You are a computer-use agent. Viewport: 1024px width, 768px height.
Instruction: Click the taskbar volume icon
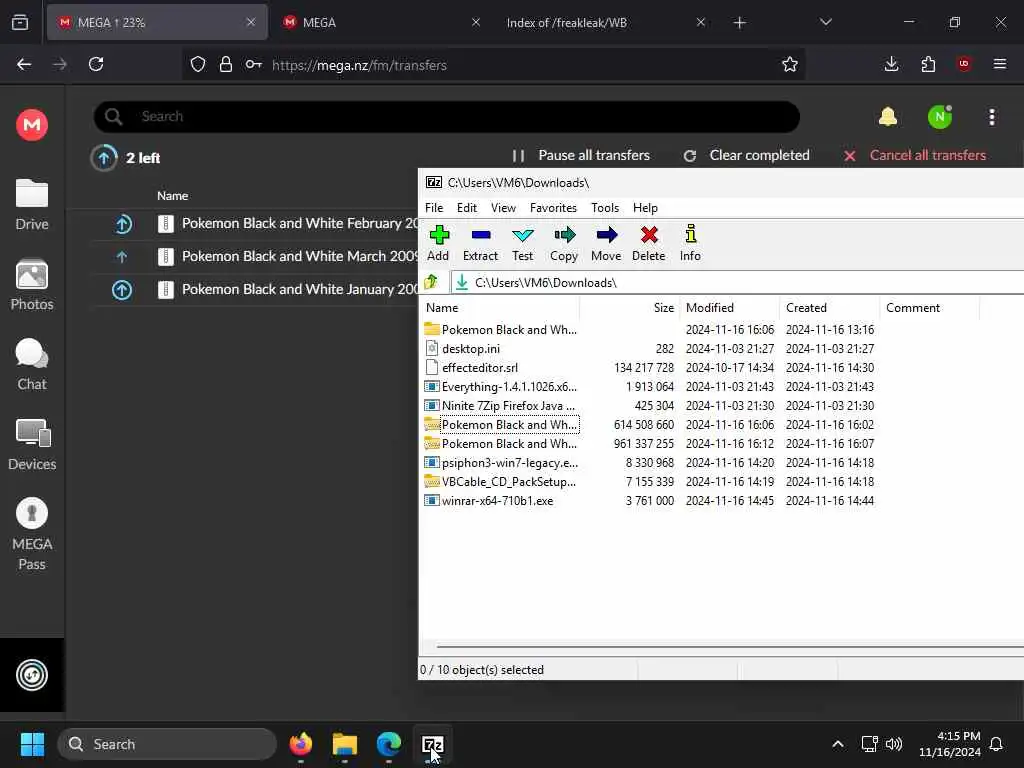click(894, 744)
